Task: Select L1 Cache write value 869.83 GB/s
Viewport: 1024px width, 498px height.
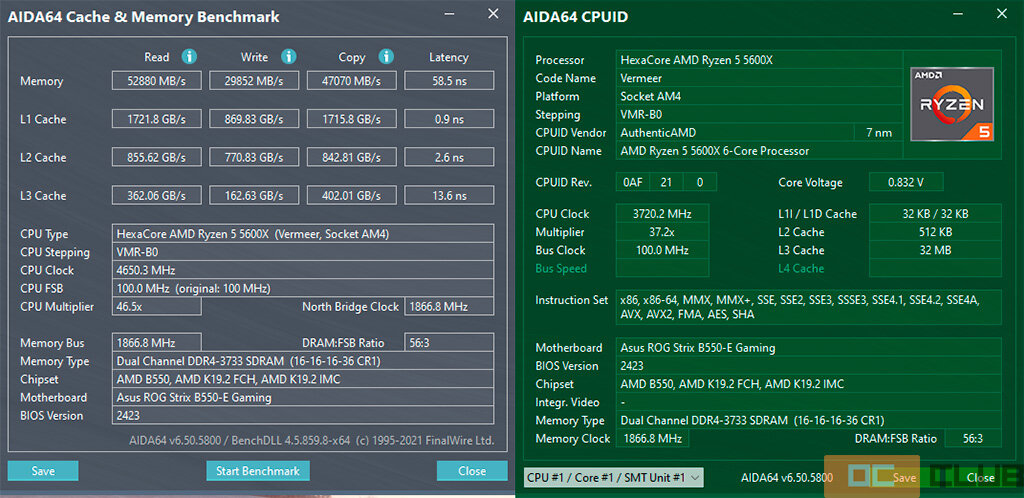Action: click(254, 119)
